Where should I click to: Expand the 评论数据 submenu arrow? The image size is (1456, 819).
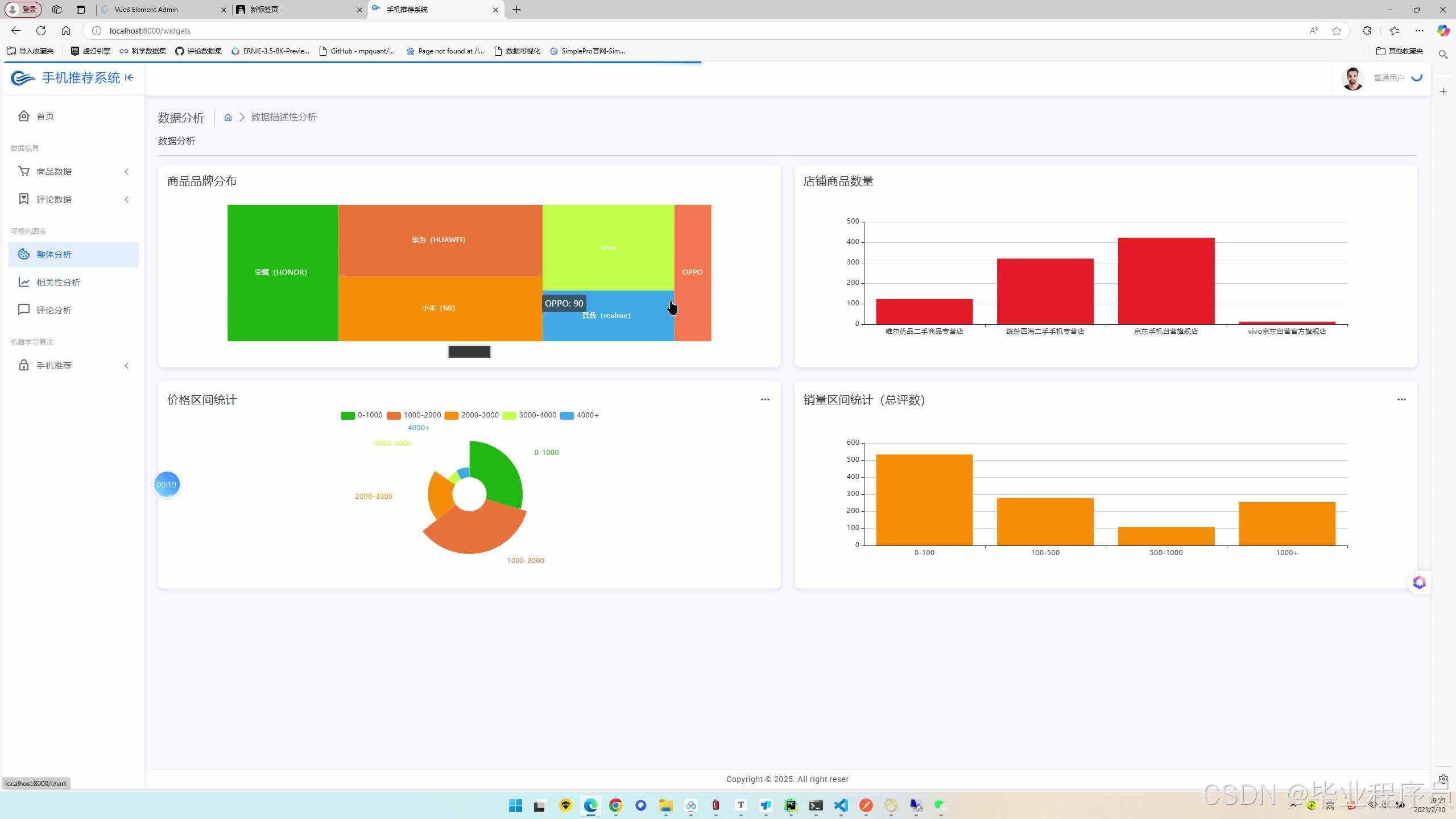tap(127, 200)
